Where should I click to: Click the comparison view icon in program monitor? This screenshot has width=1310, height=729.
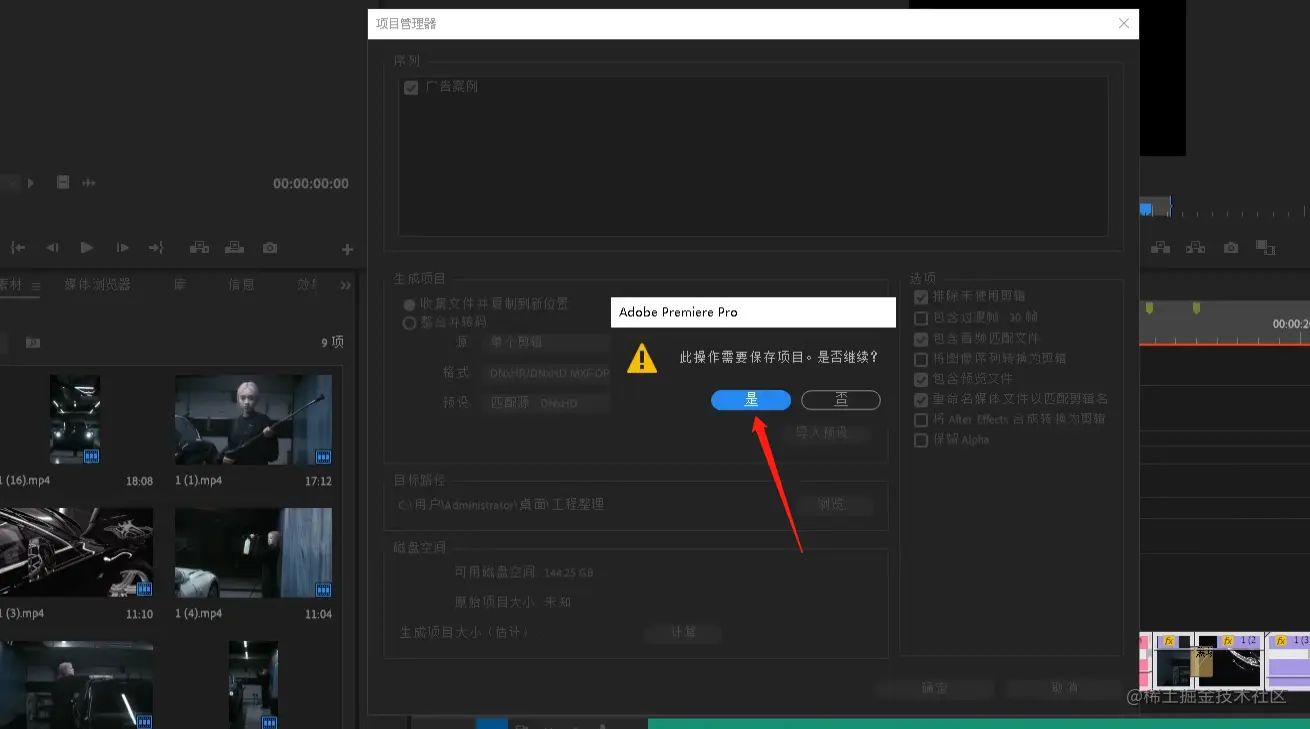click(1265, 247)
